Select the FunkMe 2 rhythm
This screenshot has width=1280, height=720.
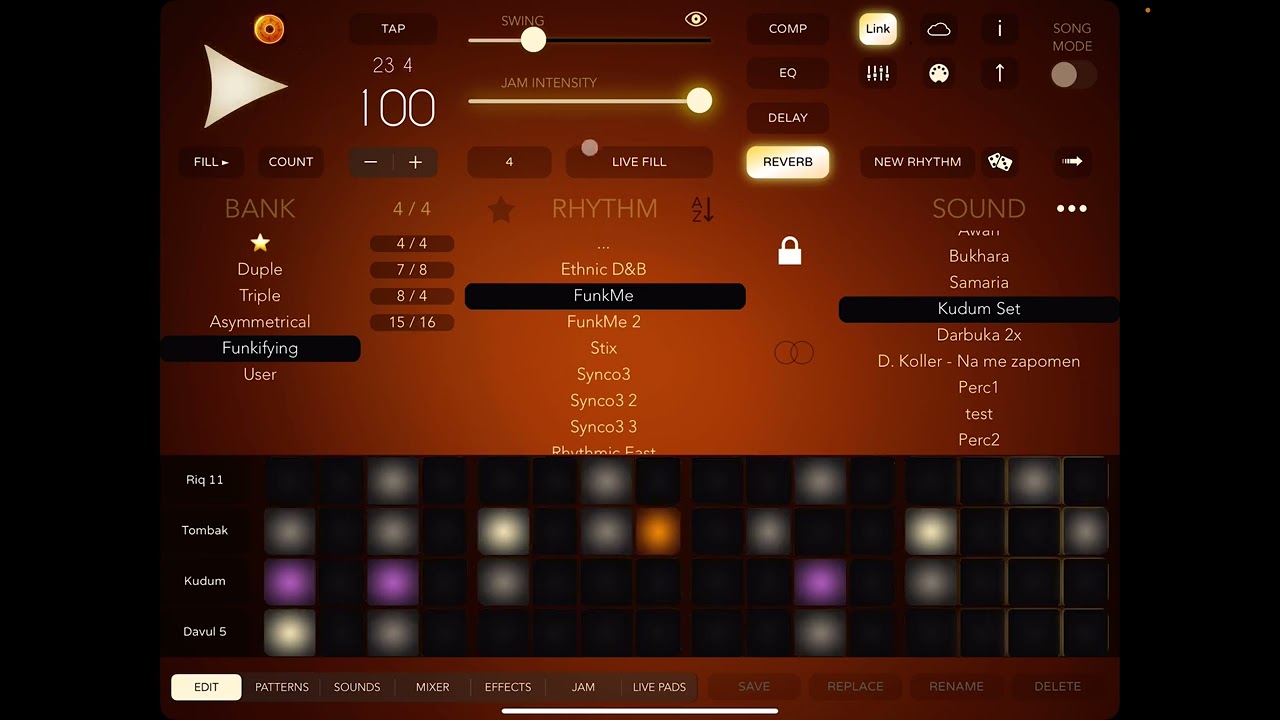tap(604, 322)
